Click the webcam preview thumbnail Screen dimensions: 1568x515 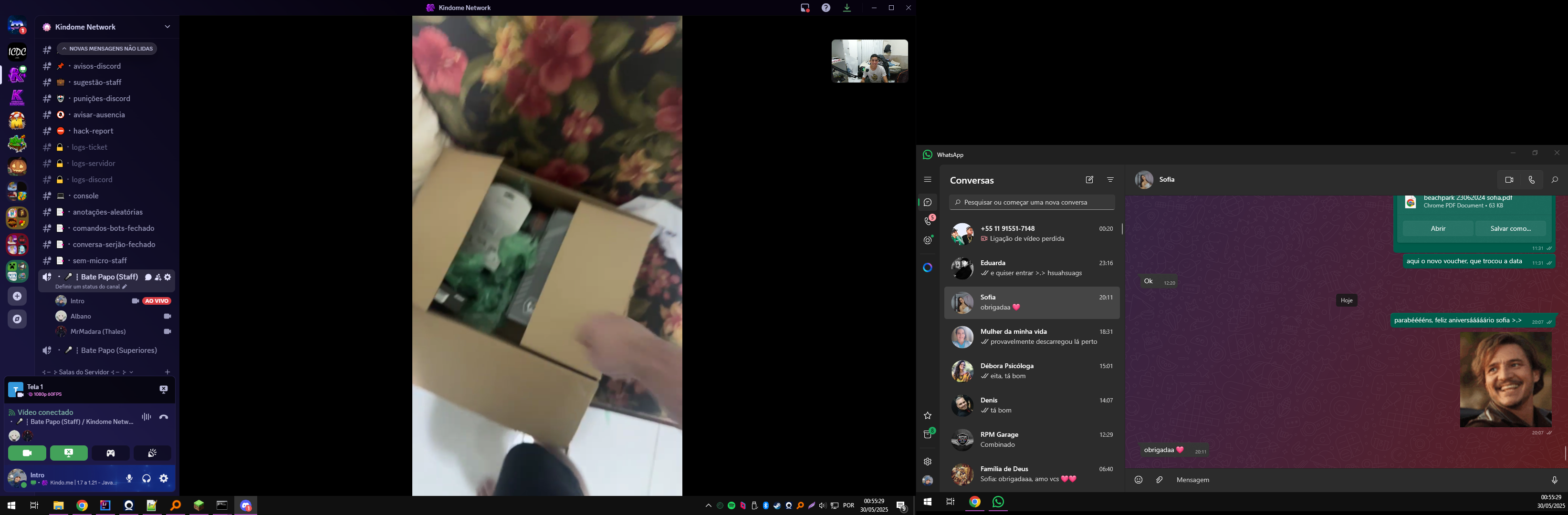(x=870, y=61)
